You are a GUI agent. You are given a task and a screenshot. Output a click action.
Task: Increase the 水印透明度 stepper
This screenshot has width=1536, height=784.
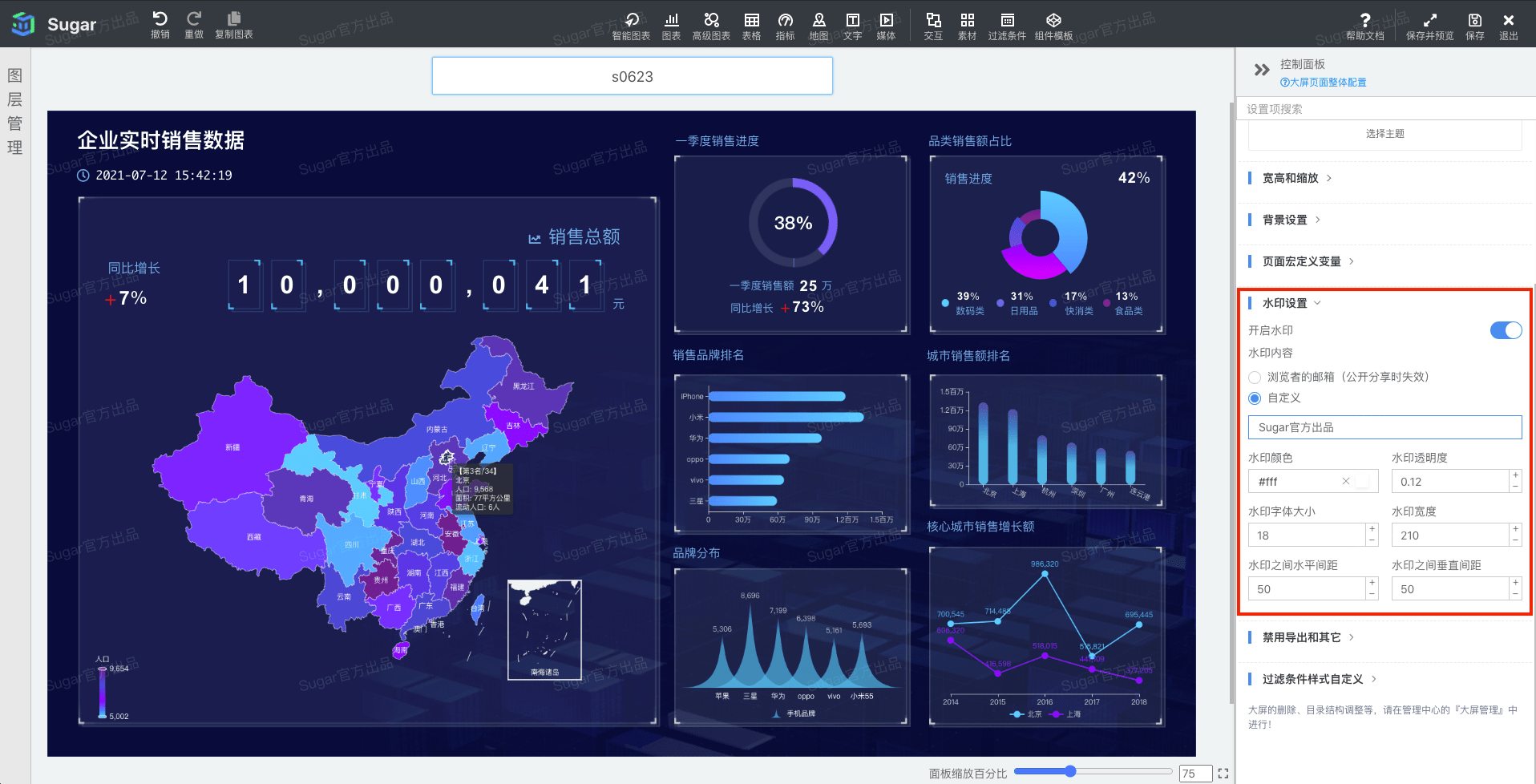pos(1515,475)
